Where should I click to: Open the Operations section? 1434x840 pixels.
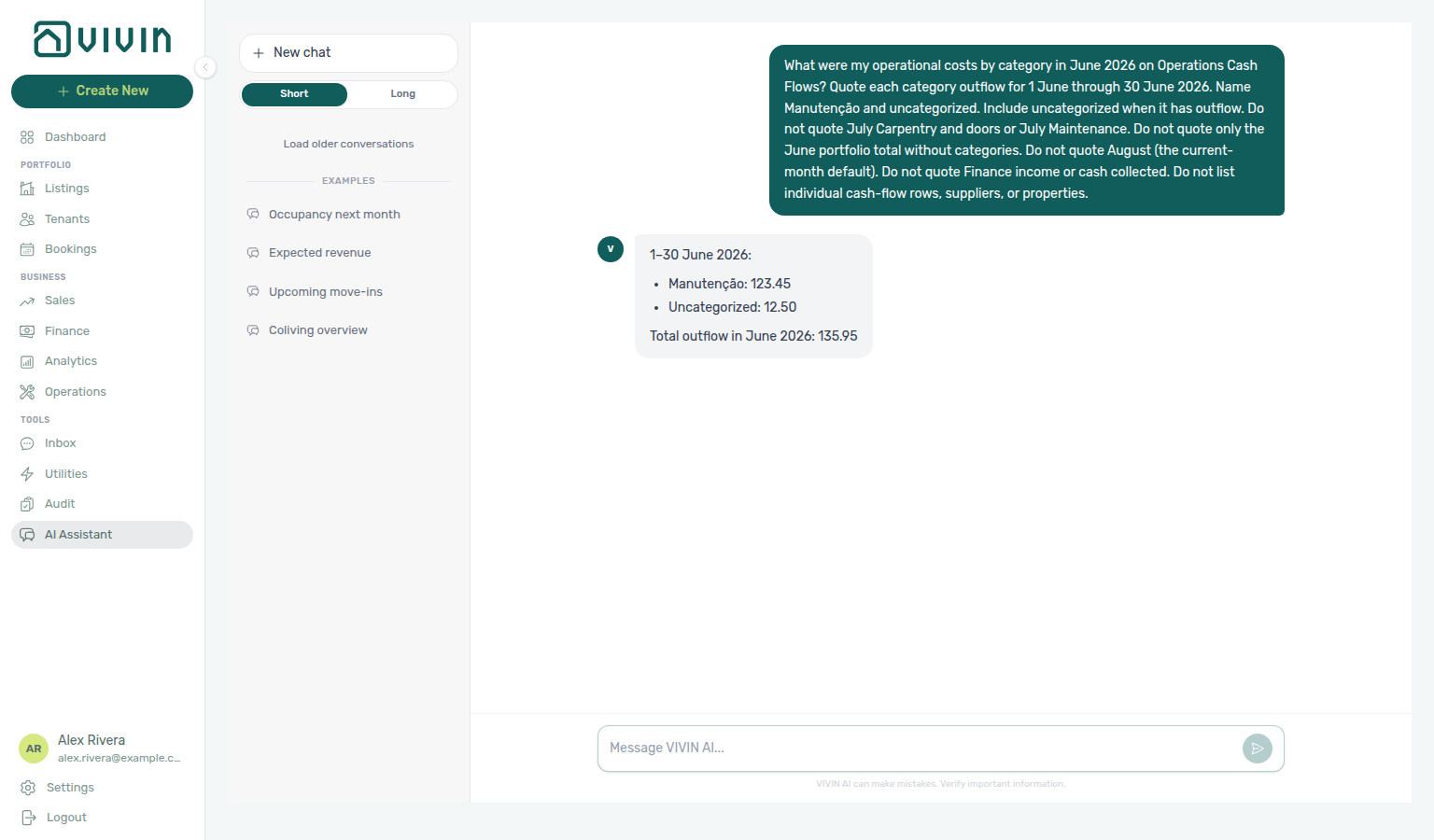(x=102, y=392)
